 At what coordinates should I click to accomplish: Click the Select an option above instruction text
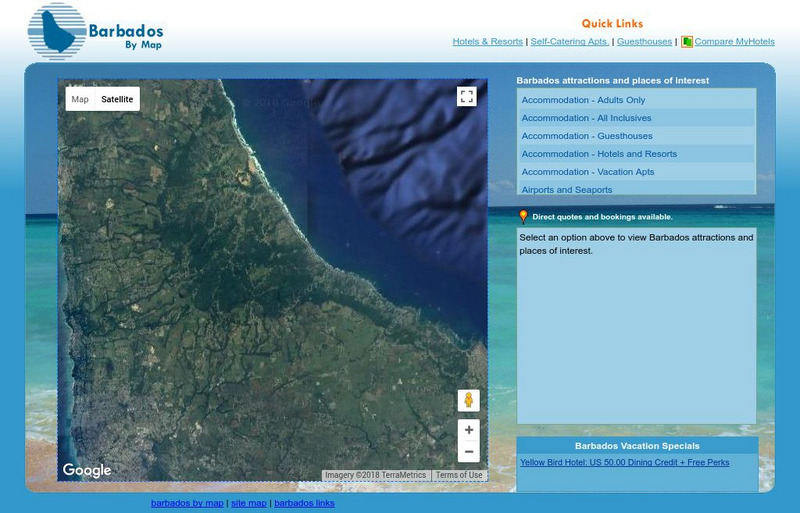click(x=636, y=244)
